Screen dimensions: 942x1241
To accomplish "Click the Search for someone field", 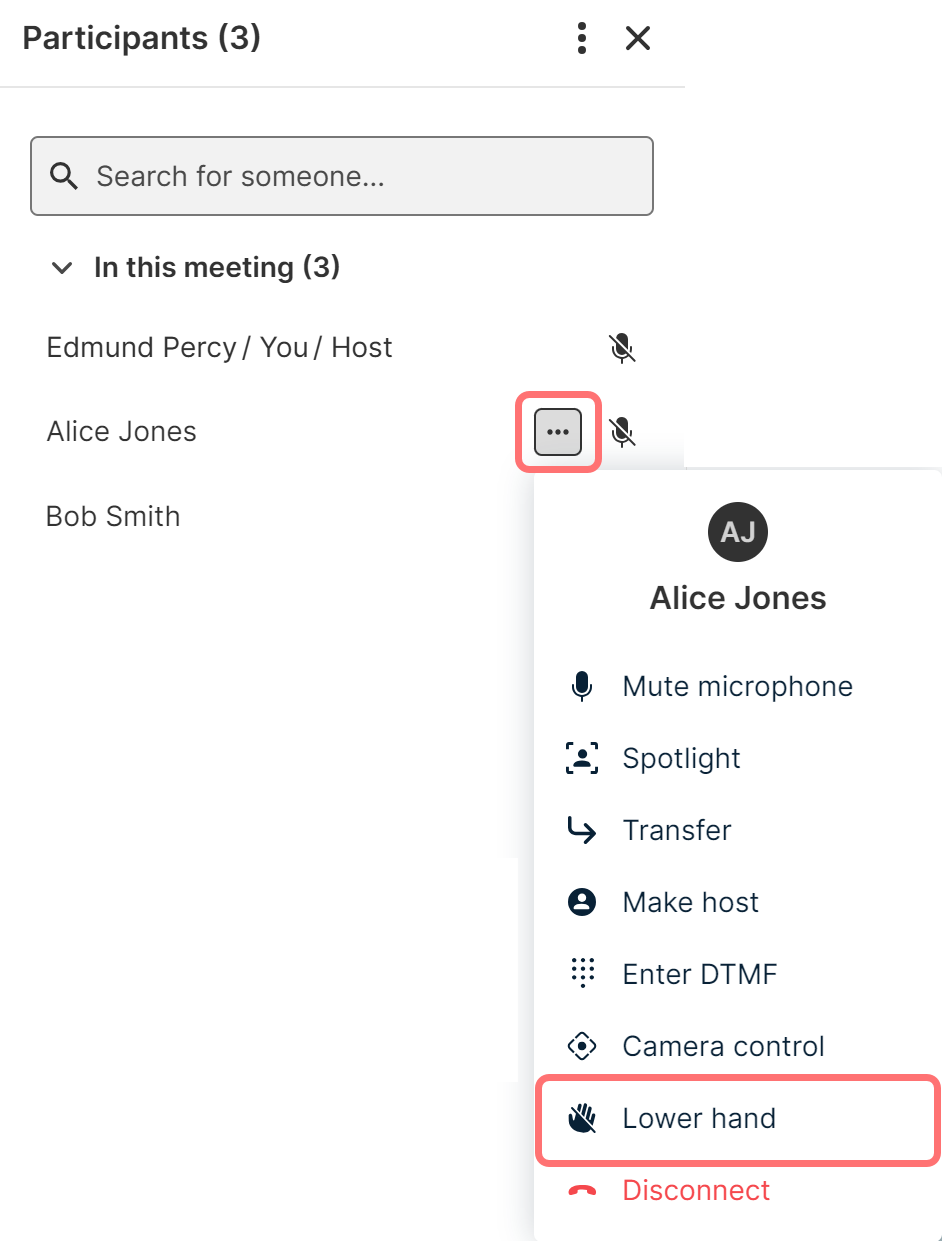I will point(360,176).
